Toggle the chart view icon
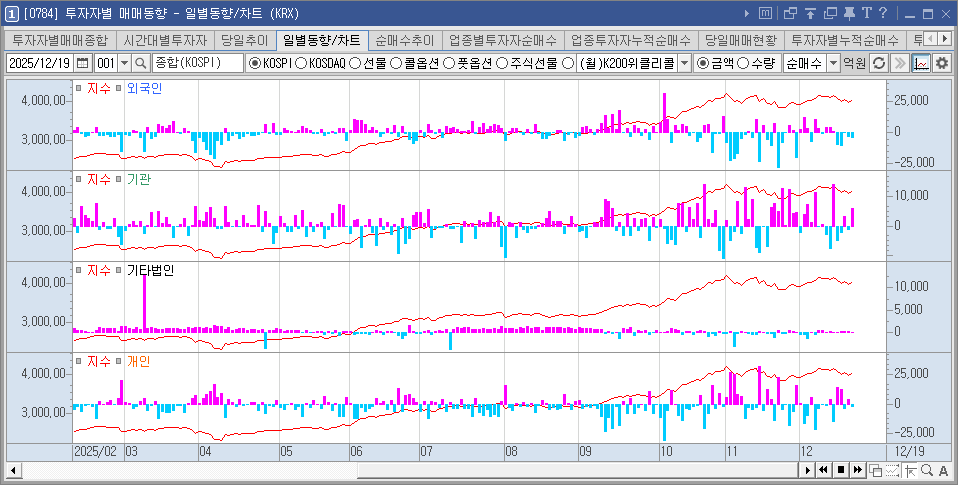958x485 pixels. pyautogui.click(x=921, y=63)
